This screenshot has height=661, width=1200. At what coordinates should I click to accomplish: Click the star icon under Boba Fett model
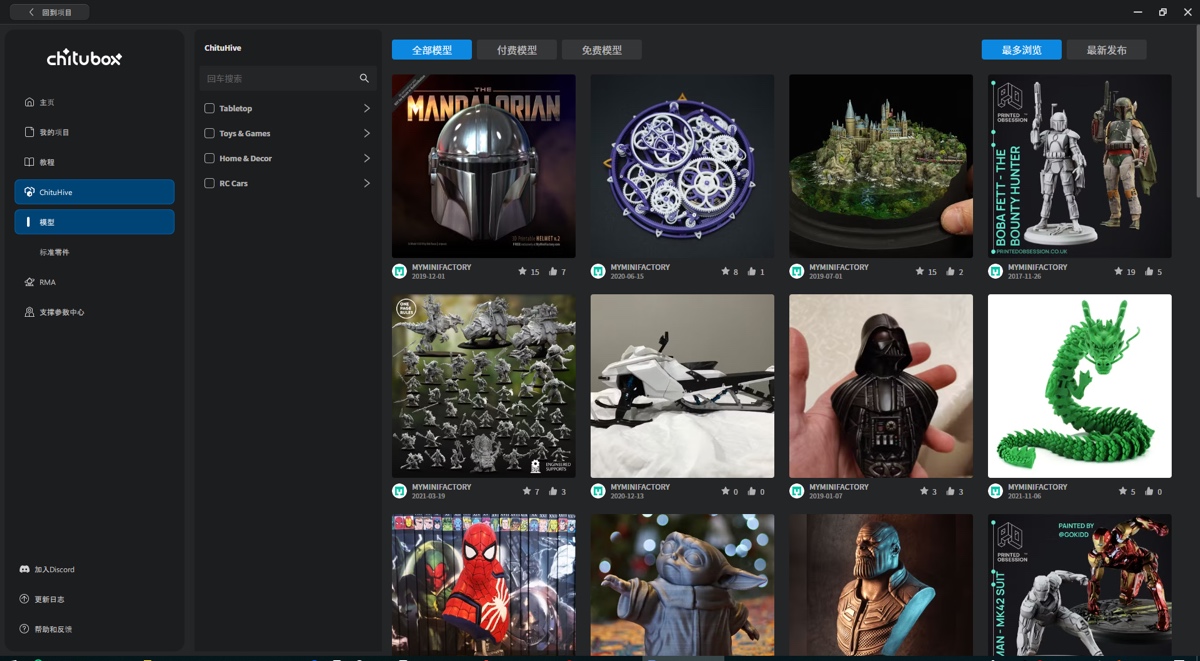pyautogui.click(x=1118, y=272)
